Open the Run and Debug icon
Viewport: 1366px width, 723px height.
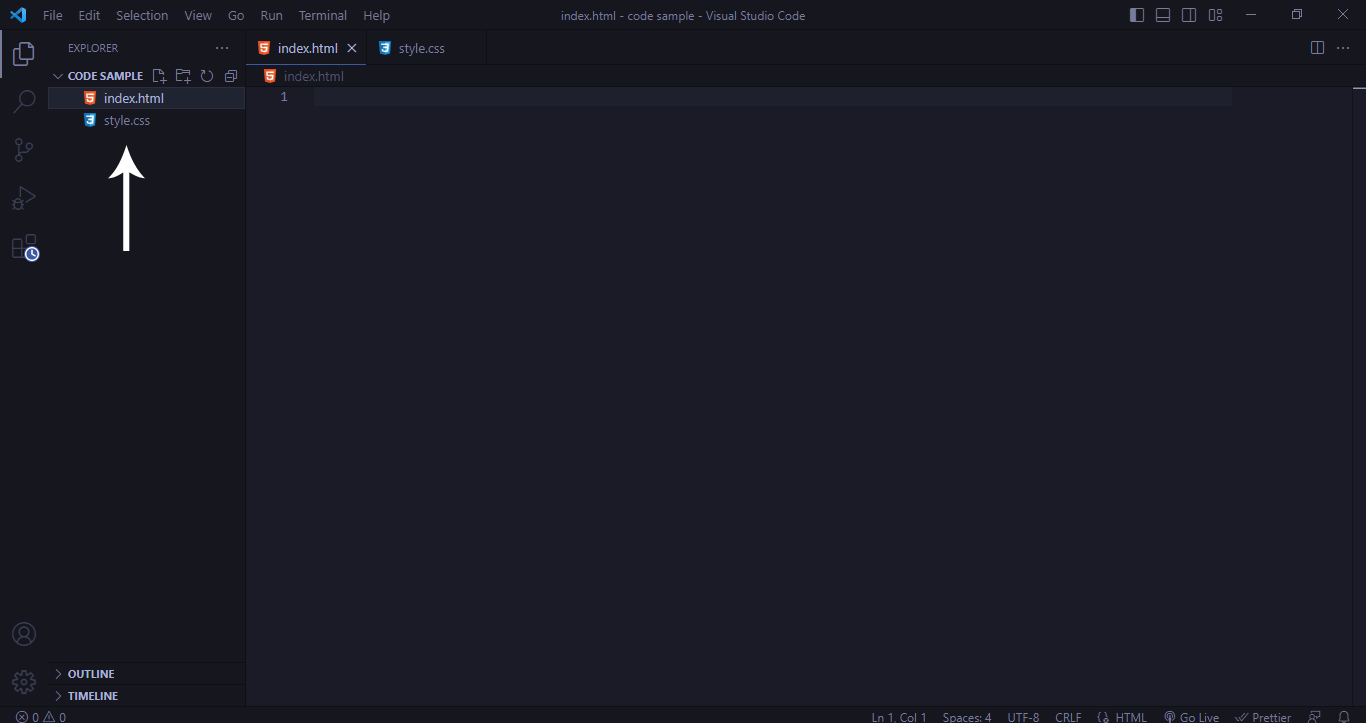point(23,198)
